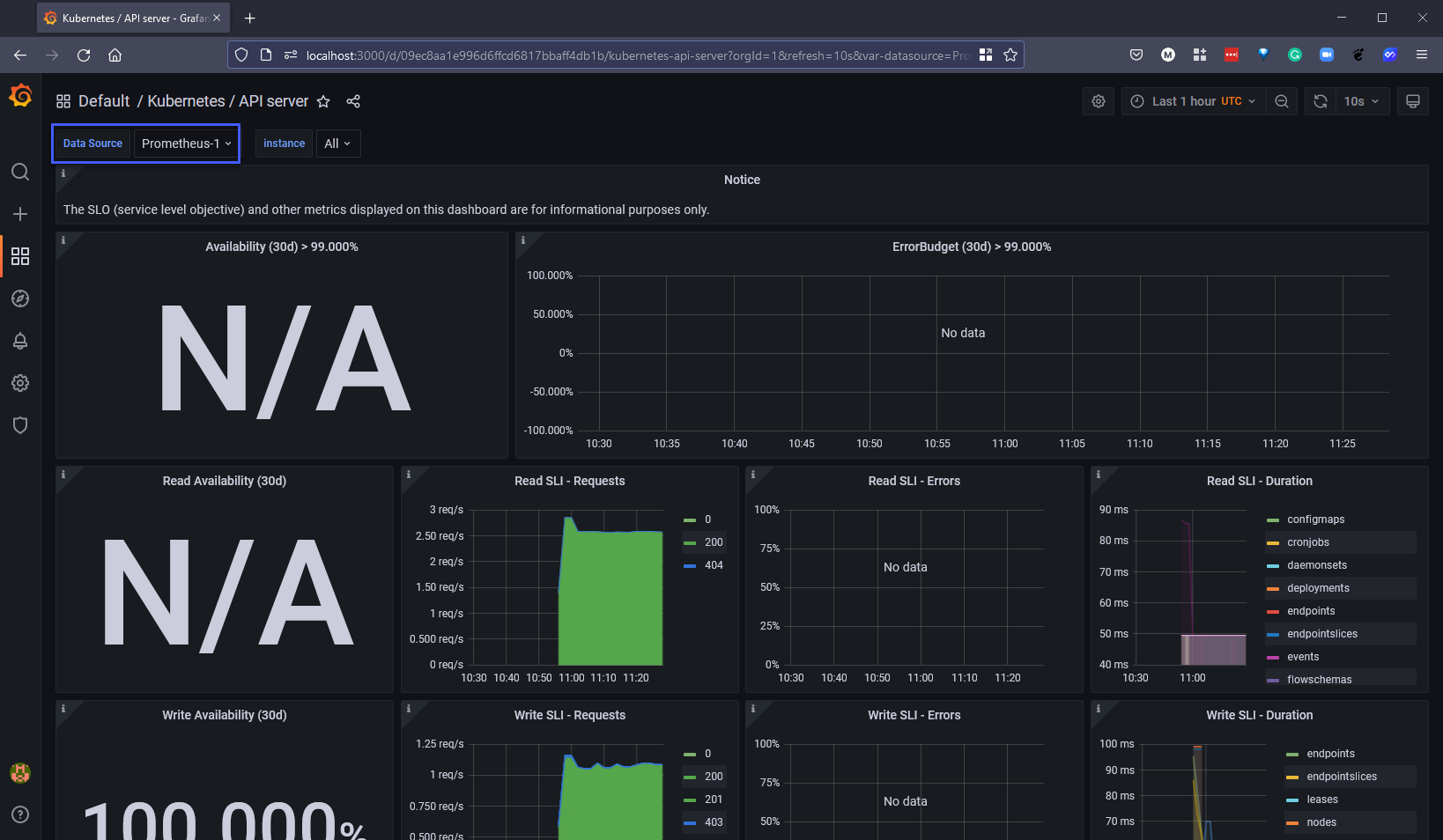This screenshot has width=1443, height=840.
Task: Open the Explore compass icon
Action: tap(20, 298)
